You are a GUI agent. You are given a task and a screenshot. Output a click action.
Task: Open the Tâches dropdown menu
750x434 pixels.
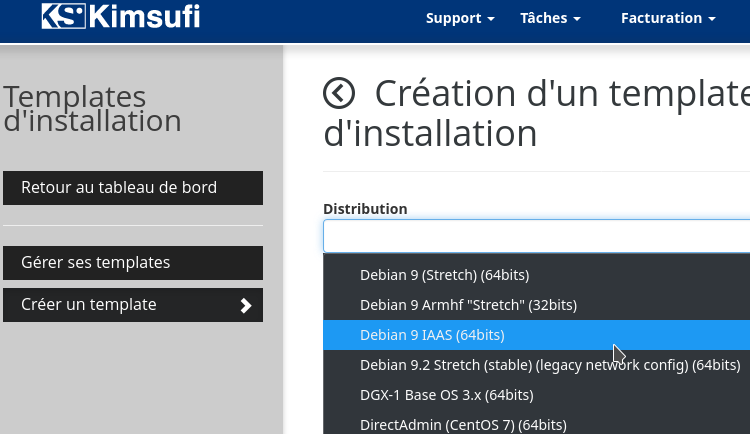click(x=550, y=18)
